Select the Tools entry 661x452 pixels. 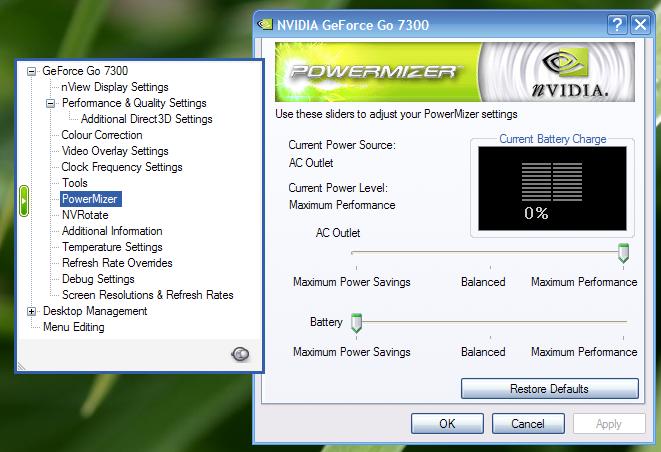pyautogui.click(x=75, y=183)
